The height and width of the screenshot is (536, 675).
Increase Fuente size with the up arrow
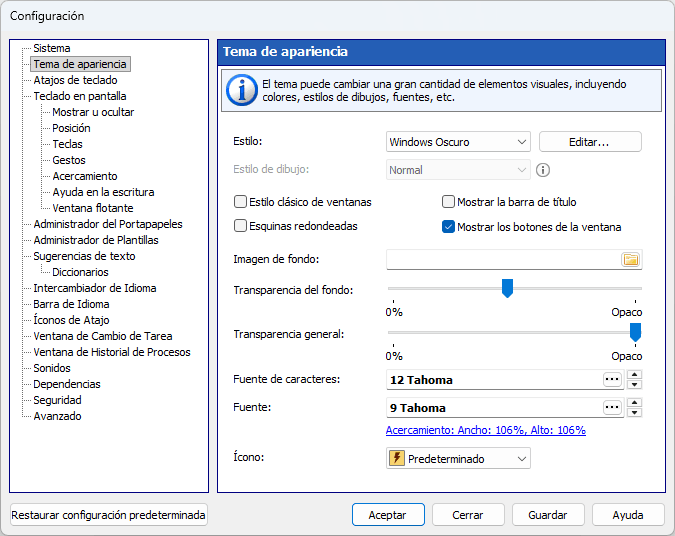(635, 403)
